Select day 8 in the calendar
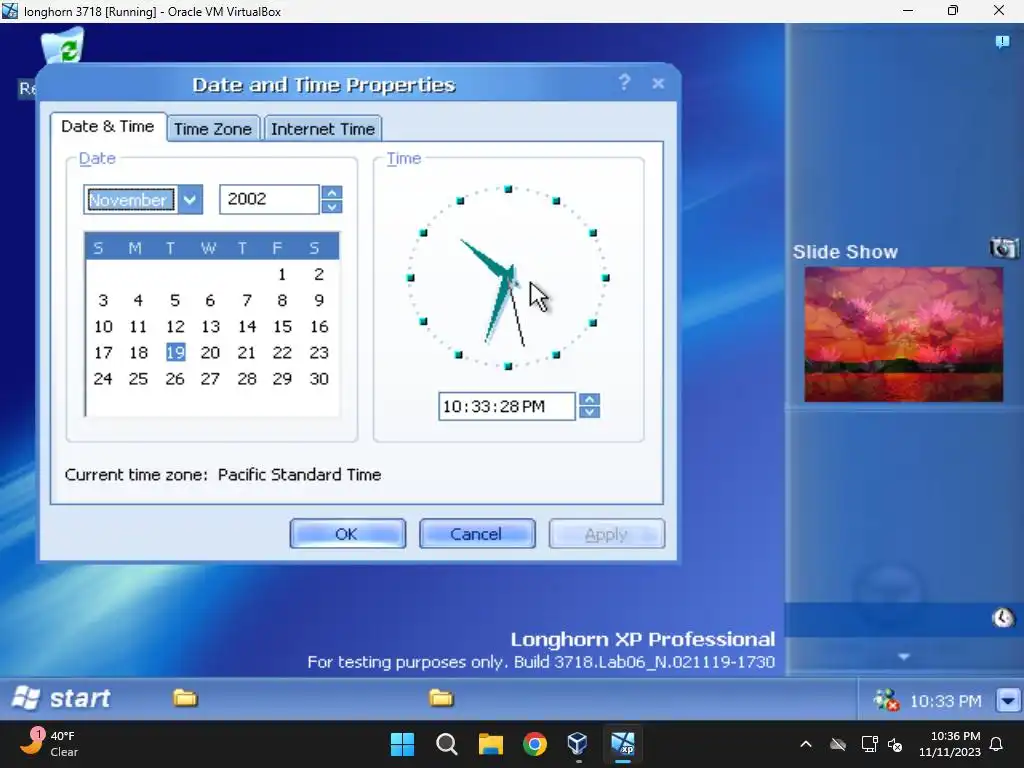This screenshot has height=768, width=1024. [x=281, y=300]
